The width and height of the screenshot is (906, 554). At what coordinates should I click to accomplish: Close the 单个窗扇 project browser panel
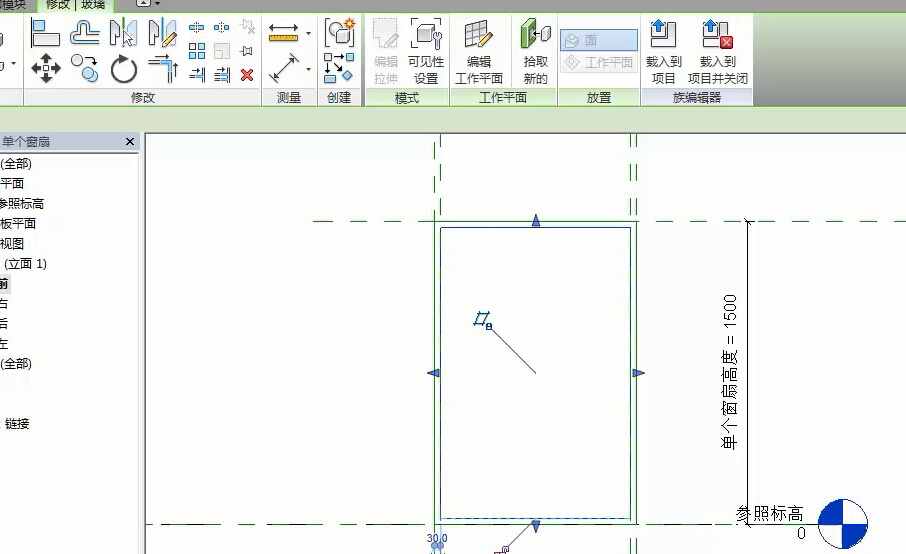point(130,142)
